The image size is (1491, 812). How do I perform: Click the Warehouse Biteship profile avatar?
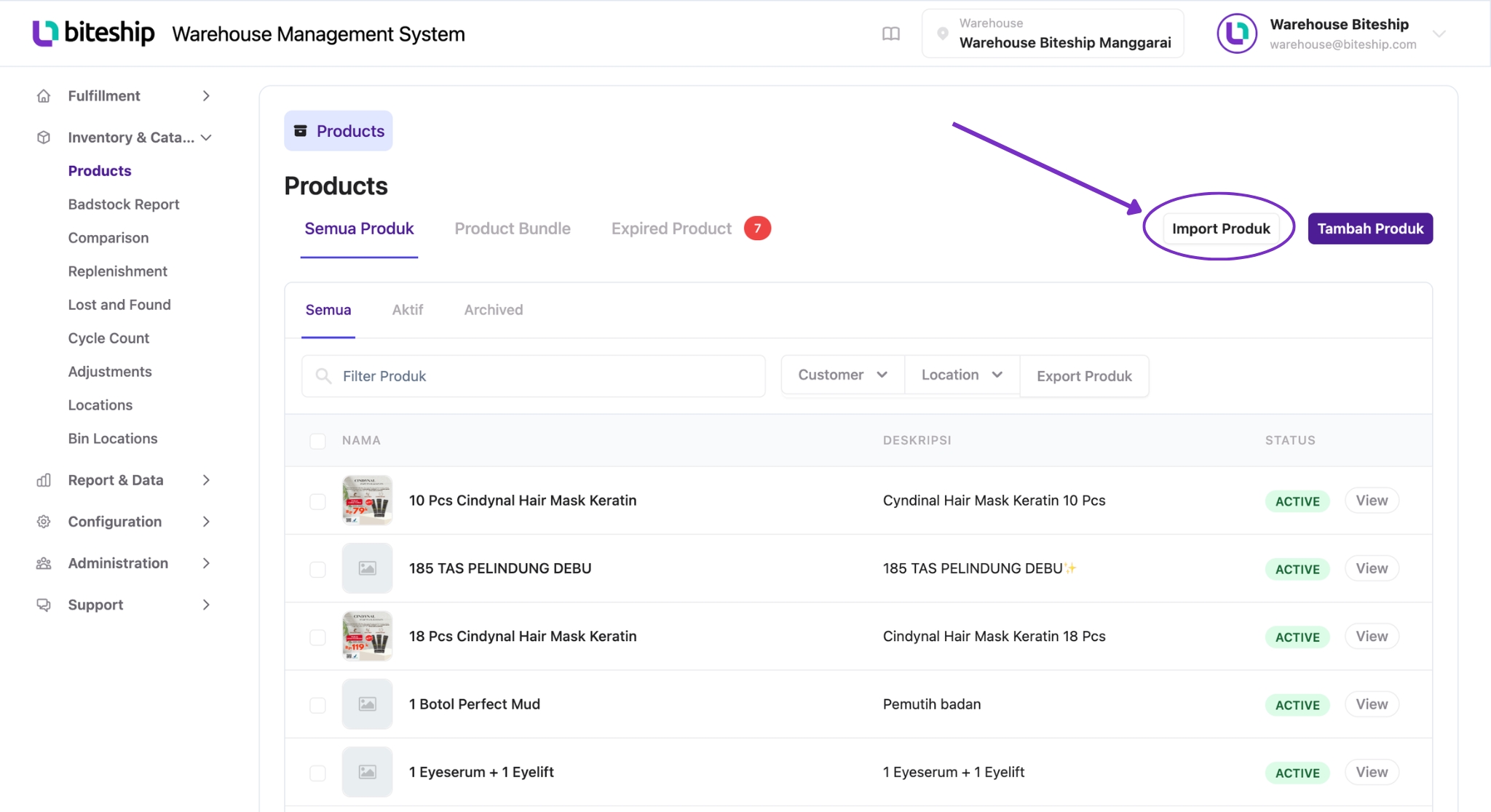point(1237,33)
